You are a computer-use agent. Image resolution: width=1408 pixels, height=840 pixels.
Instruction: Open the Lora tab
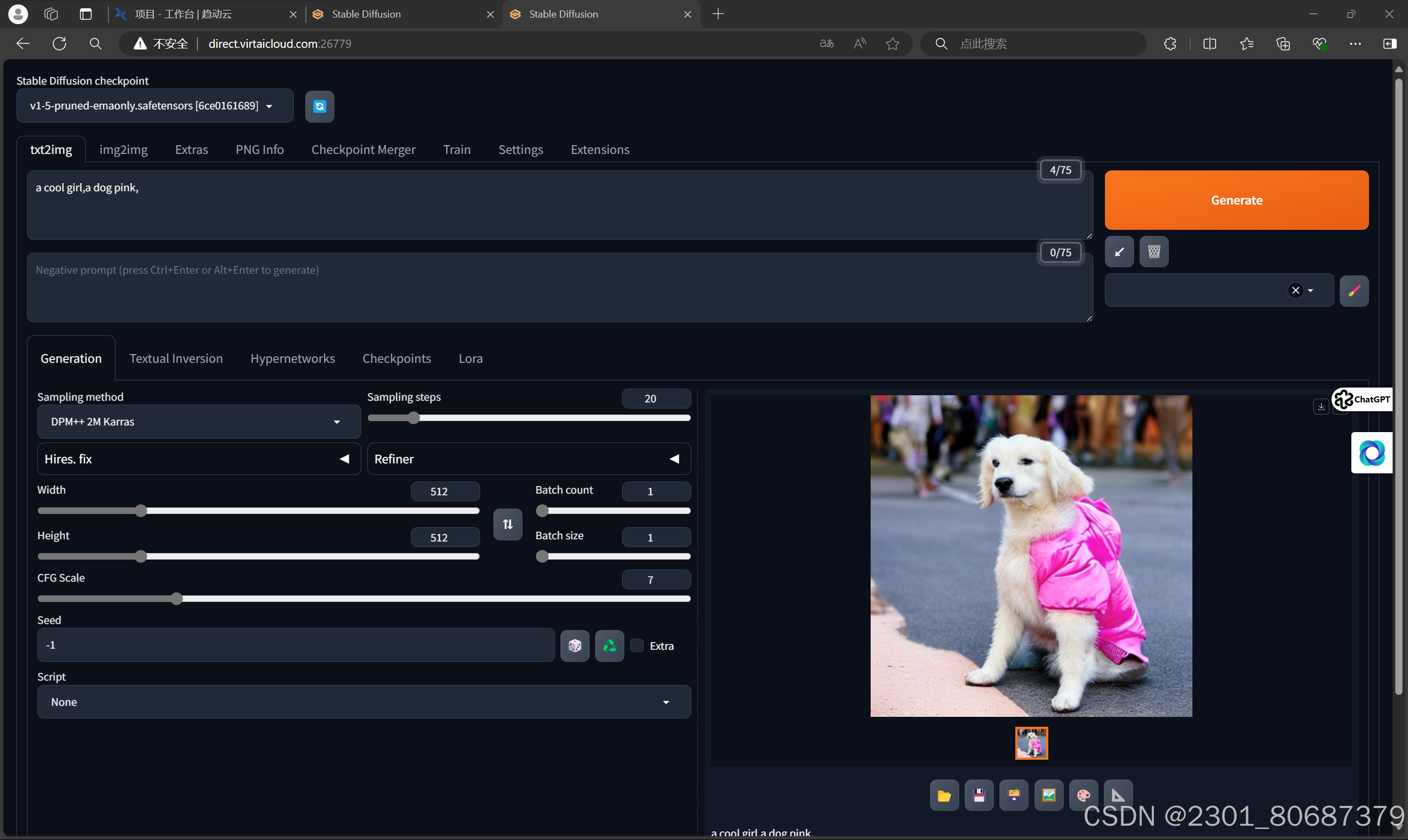point(470,358)
